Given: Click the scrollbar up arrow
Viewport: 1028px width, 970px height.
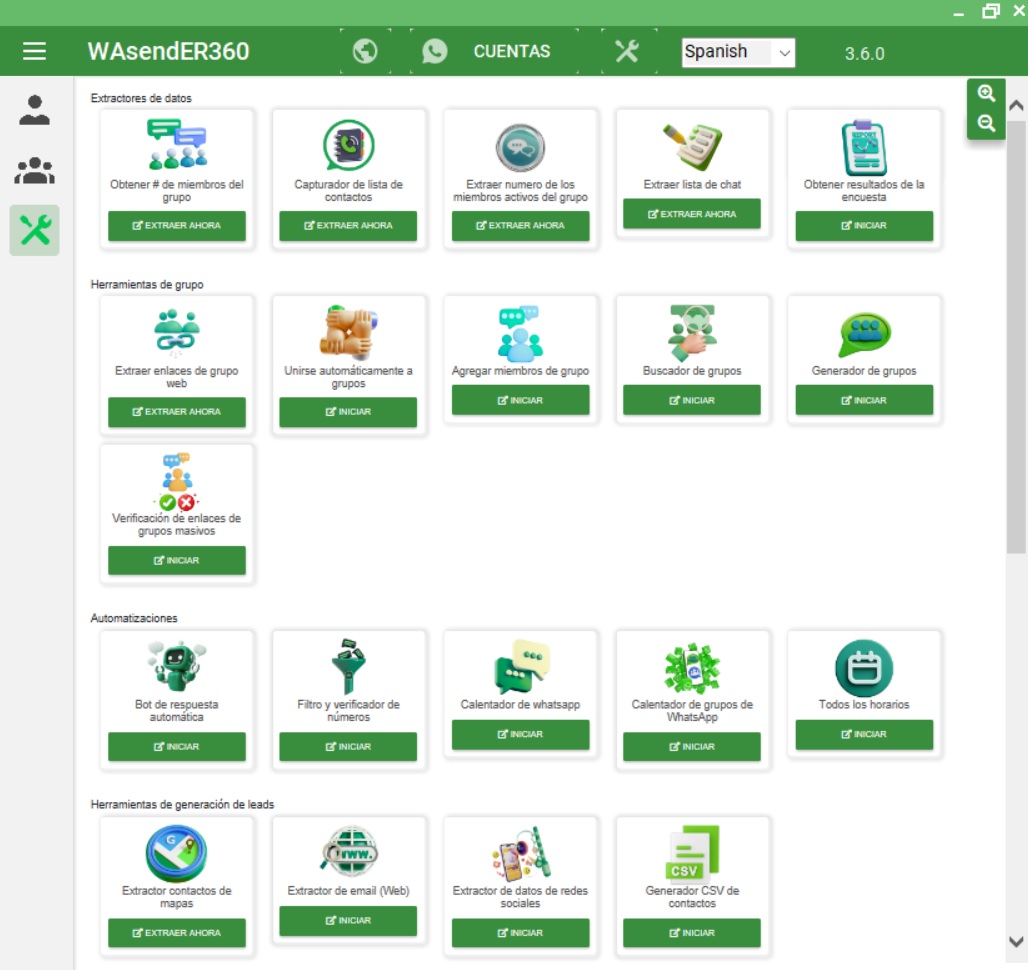Looking at the screenshot, I should (x=1016, y=105).
